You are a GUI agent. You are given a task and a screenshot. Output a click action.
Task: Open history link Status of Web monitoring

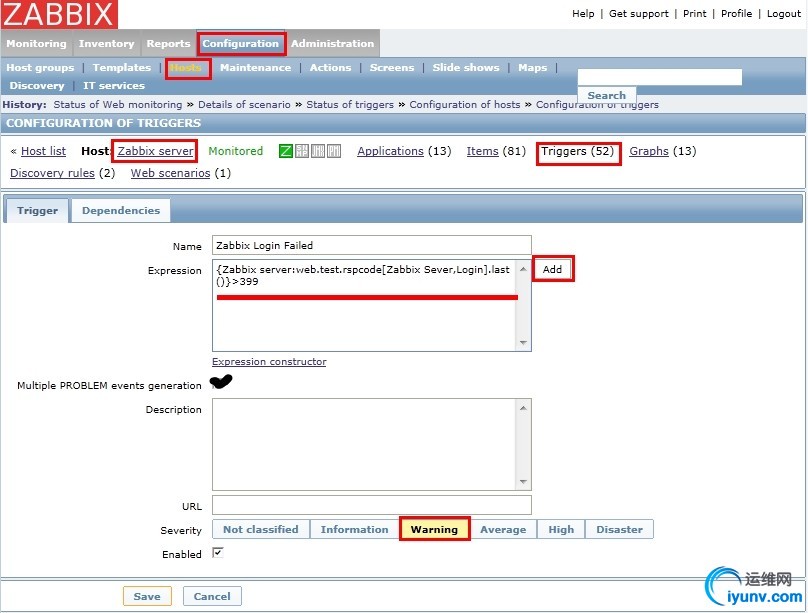(x=118, y=105)
